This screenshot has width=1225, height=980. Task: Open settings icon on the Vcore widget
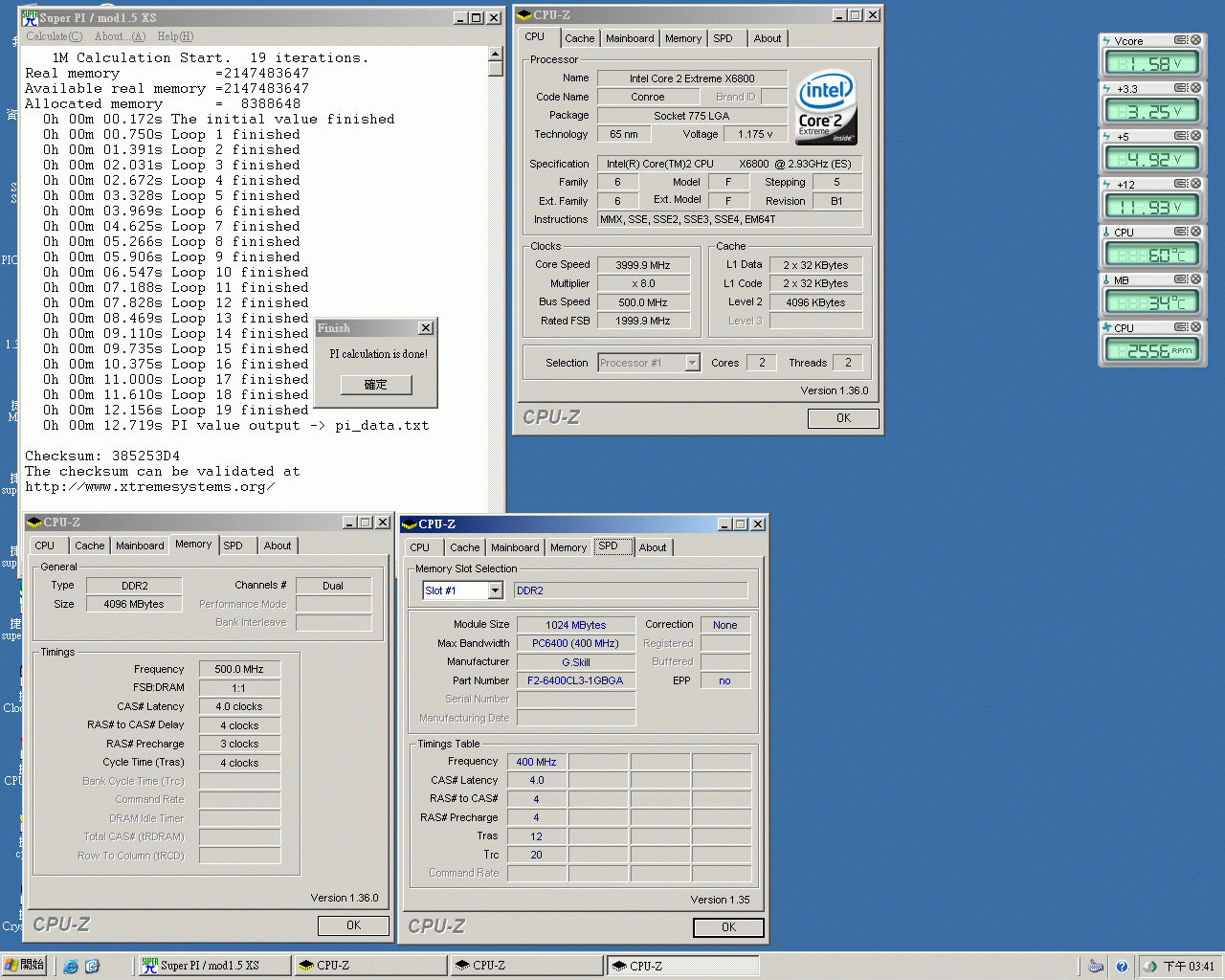click(1181, 40)
